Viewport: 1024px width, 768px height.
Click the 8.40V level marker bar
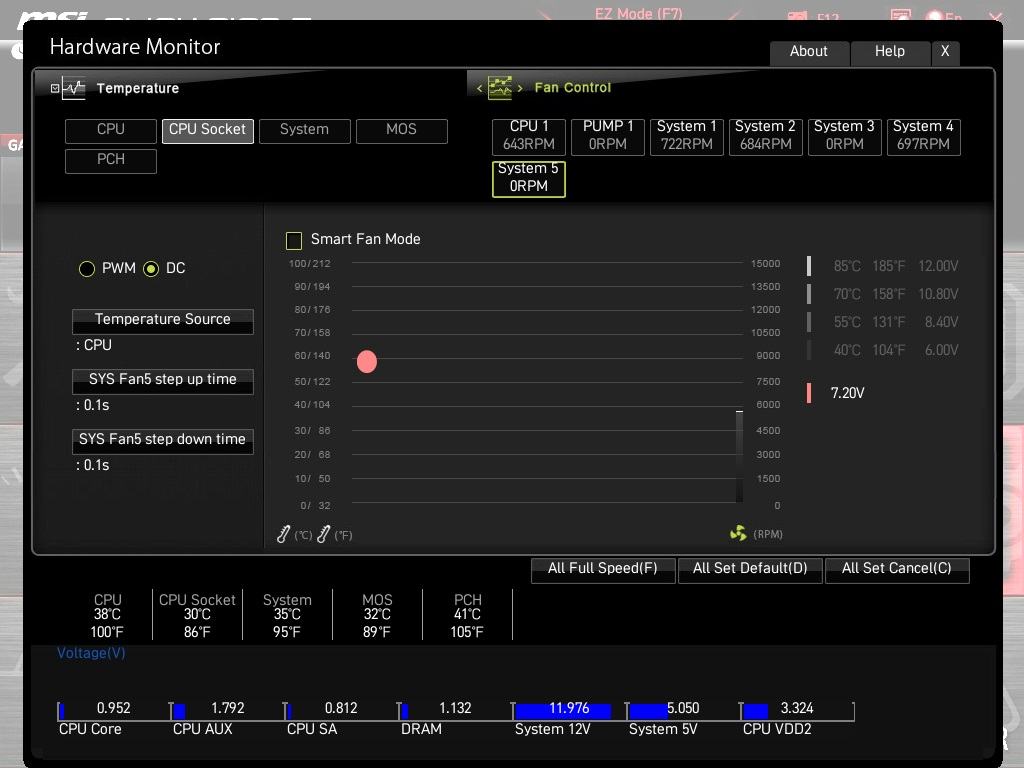[809, 322]
